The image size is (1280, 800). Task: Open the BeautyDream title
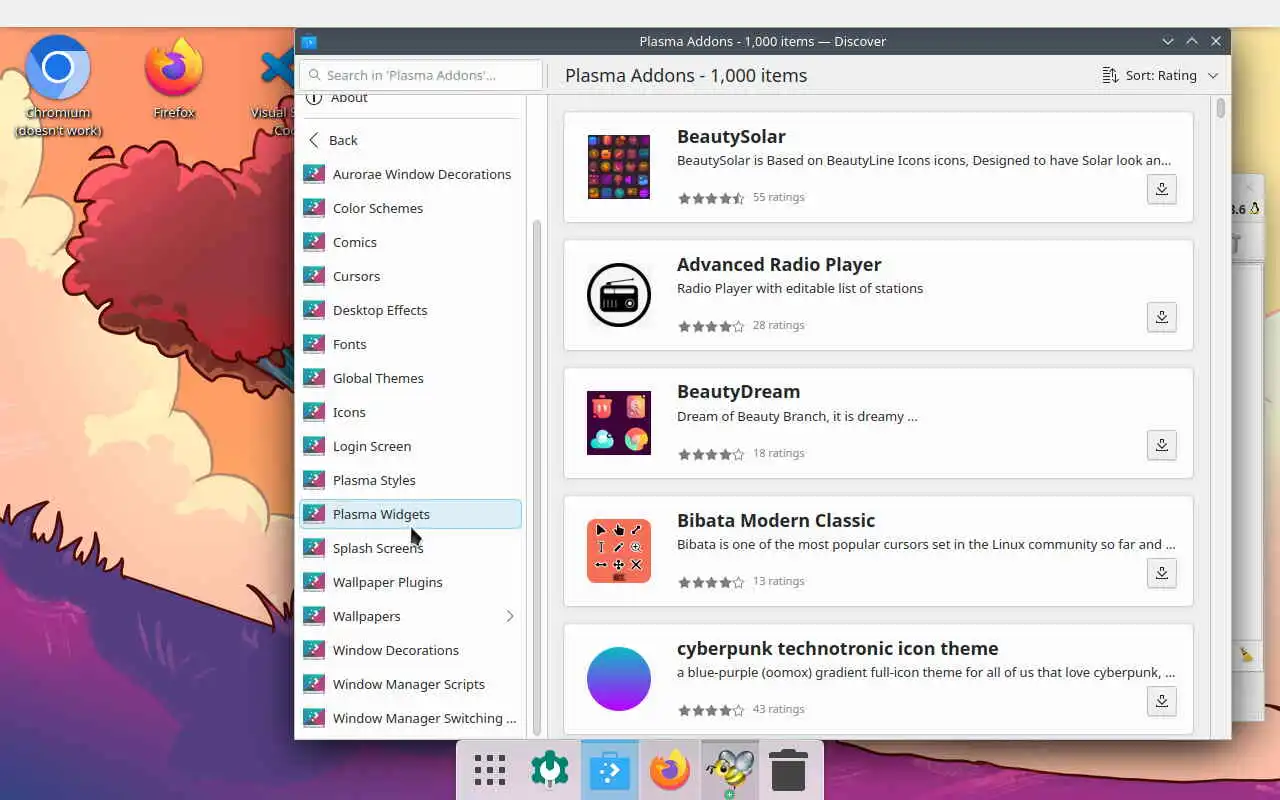(x=738, y=392)
